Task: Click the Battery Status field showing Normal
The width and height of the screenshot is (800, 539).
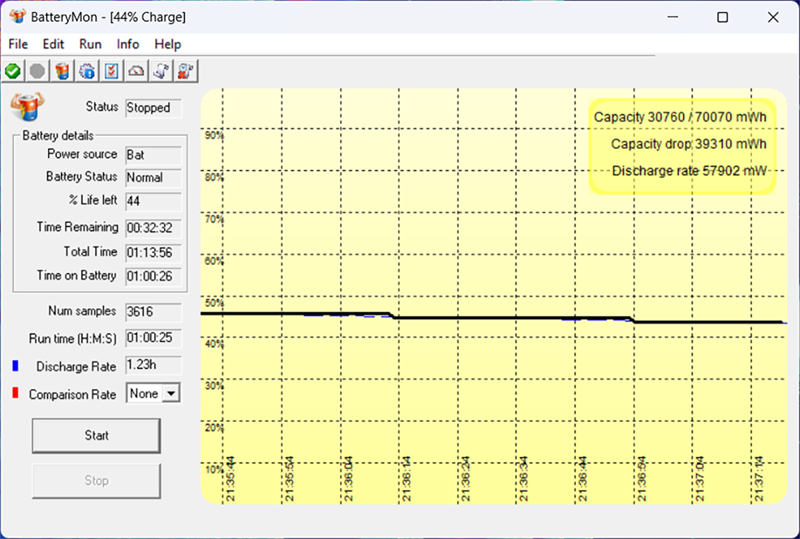Action: point(153,178)
